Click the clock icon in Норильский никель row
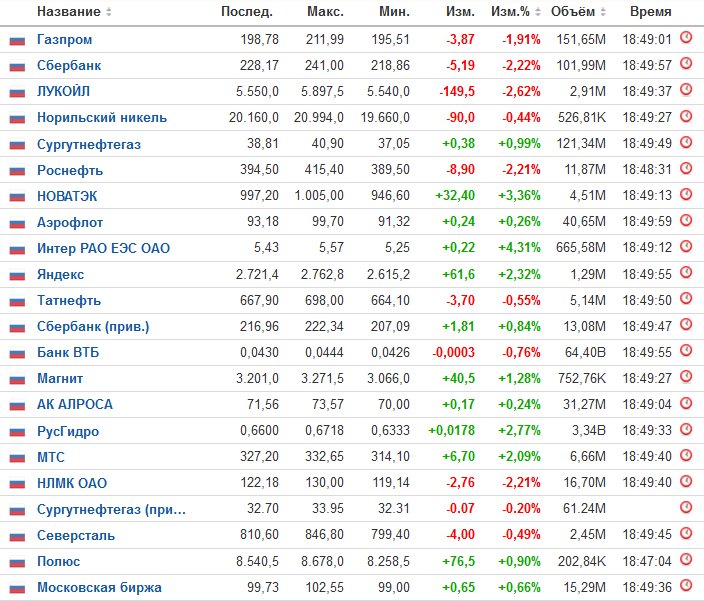704x601 pixels. pos(686,116)
